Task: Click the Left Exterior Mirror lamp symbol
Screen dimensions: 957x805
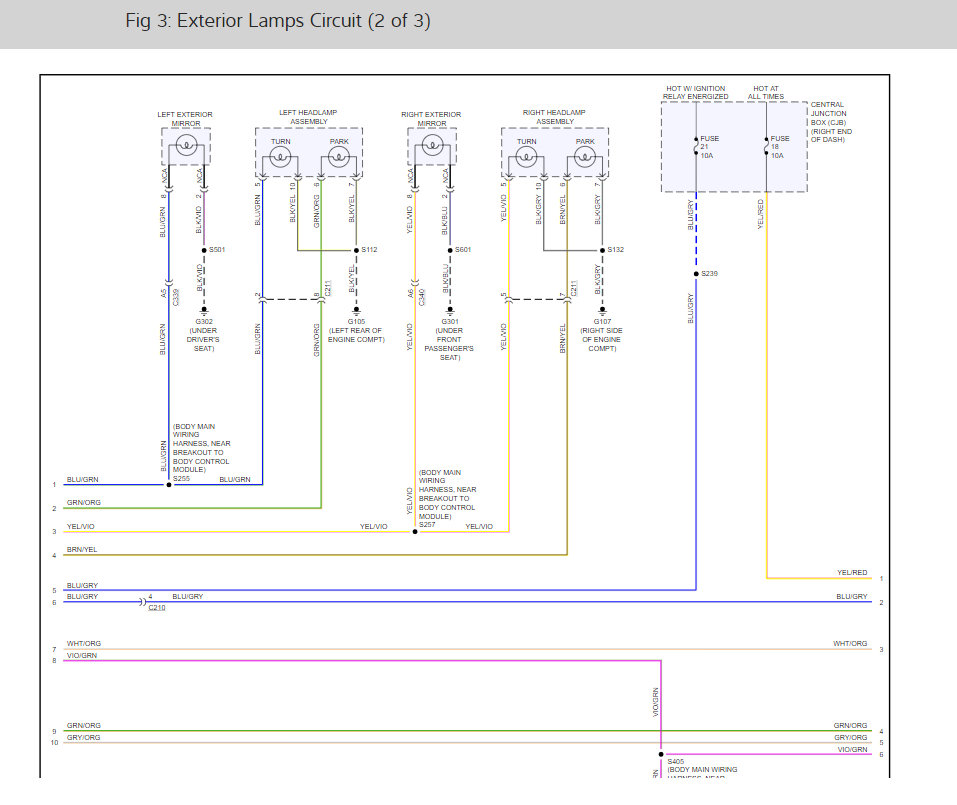Action: (186, 145)
